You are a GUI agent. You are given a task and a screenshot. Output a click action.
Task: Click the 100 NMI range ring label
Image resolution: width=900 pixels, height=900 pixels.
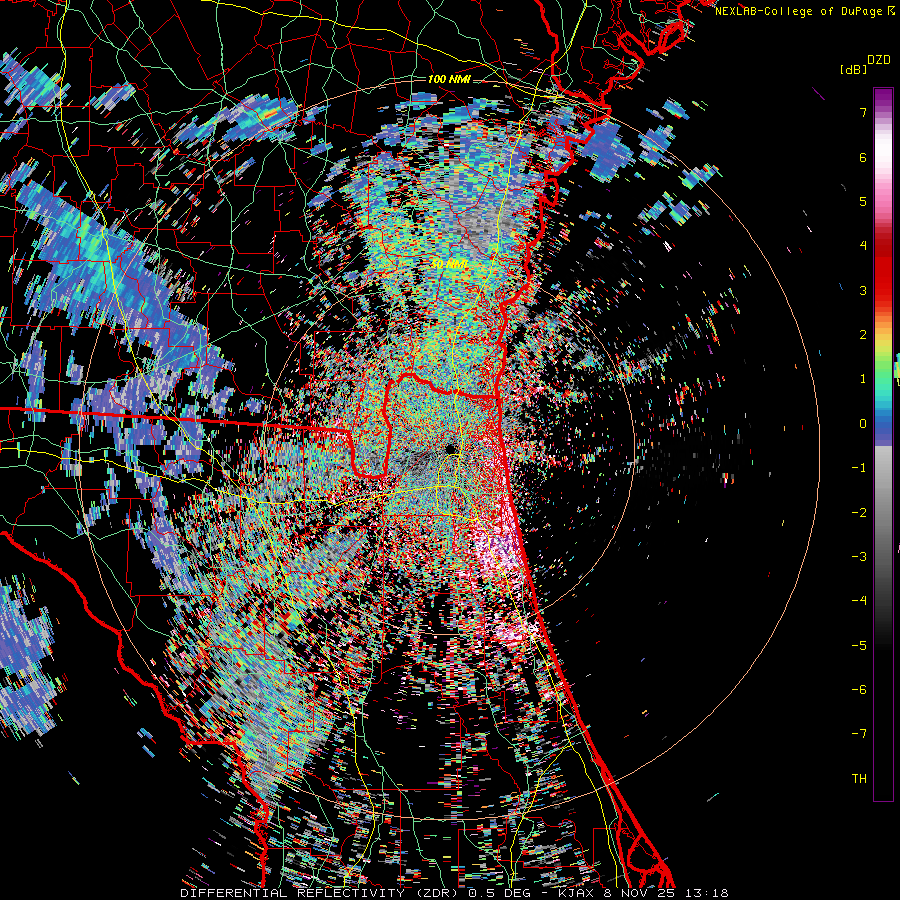[x=449, y=79]
